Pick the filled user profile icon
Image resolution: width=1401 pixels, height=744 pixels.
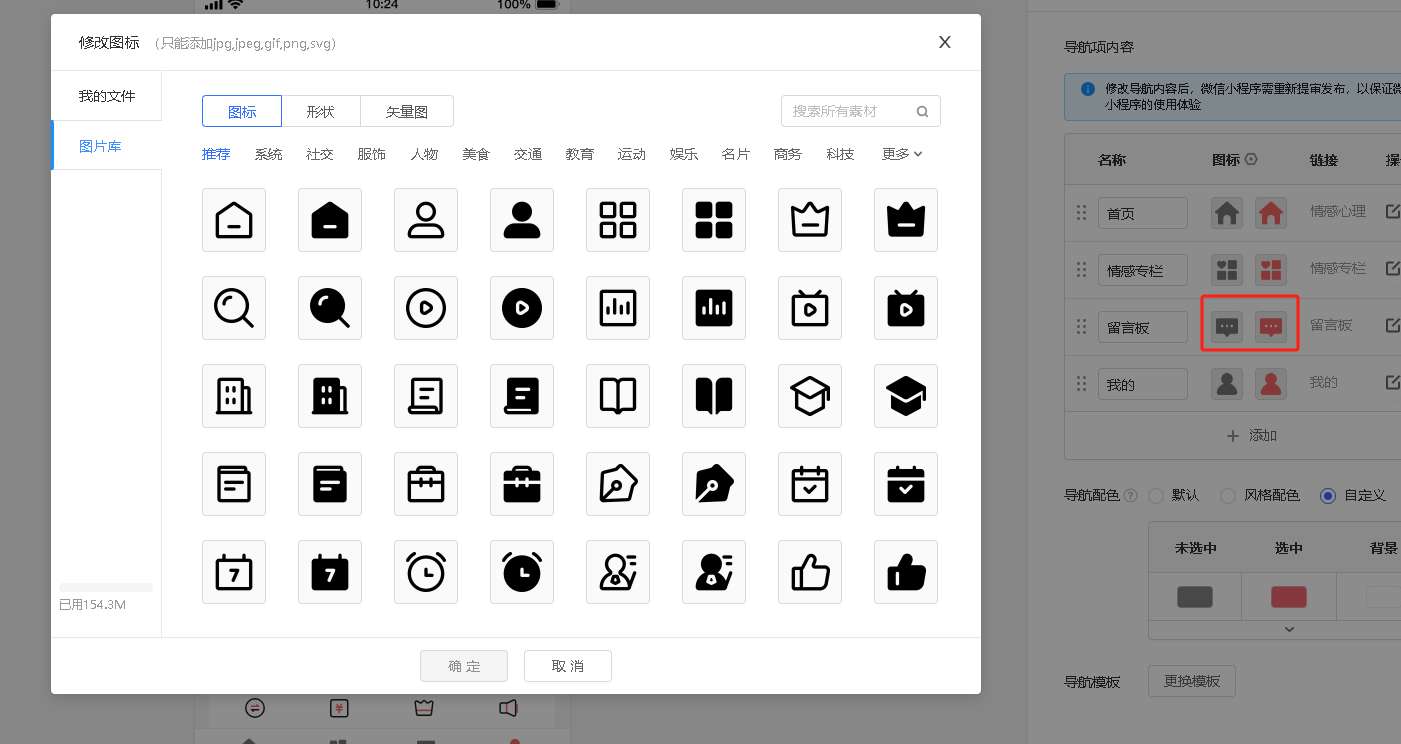pos(522,220)
